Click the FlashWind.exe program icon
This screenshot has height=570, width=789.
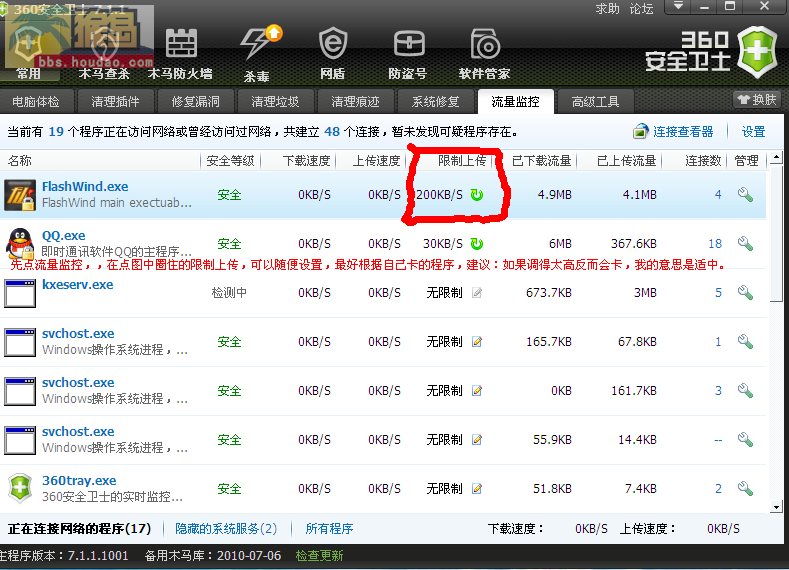(x=20, y=195)
